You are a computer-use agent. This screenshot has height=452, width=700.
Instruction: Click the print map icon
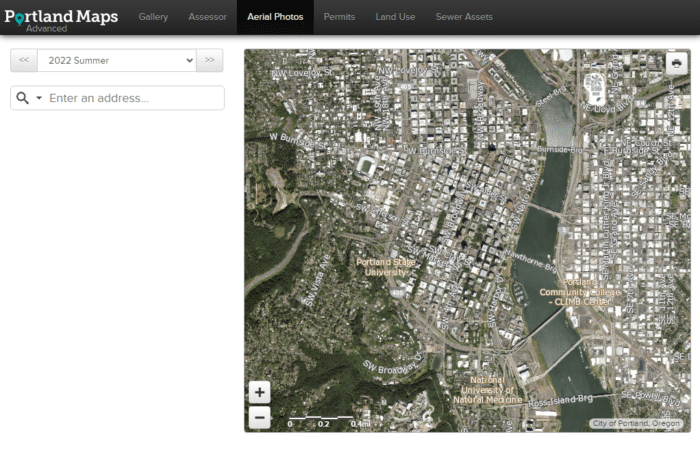[677, 63]
